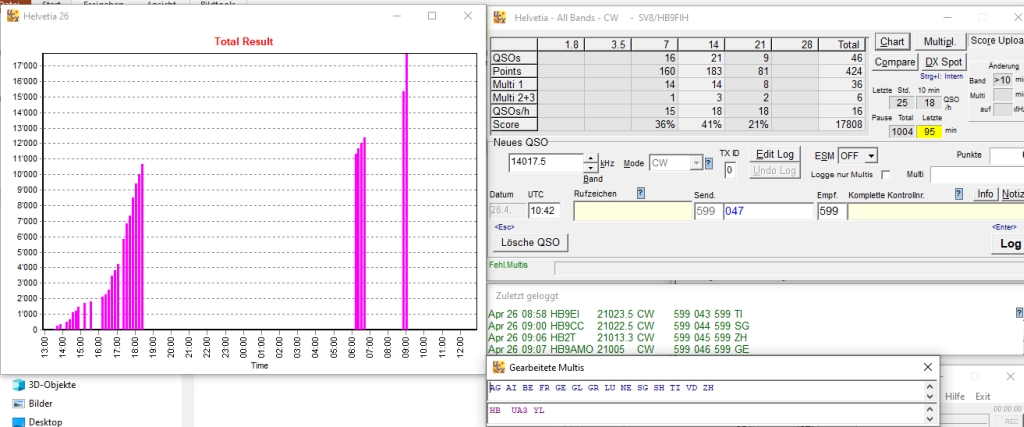Click the Undo Log button
Screen dimensions: 1024x427
point(774,170)
